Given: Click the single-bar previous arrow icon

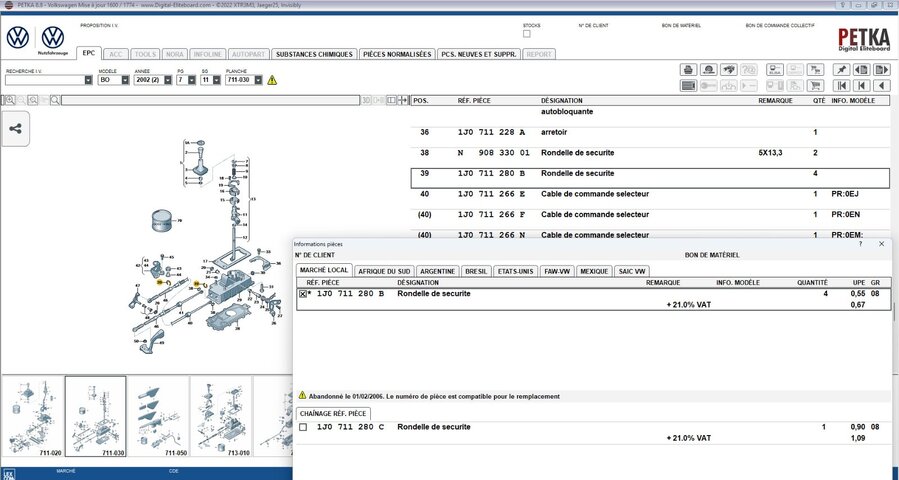Looking at the screenshot, I should 861,85.
